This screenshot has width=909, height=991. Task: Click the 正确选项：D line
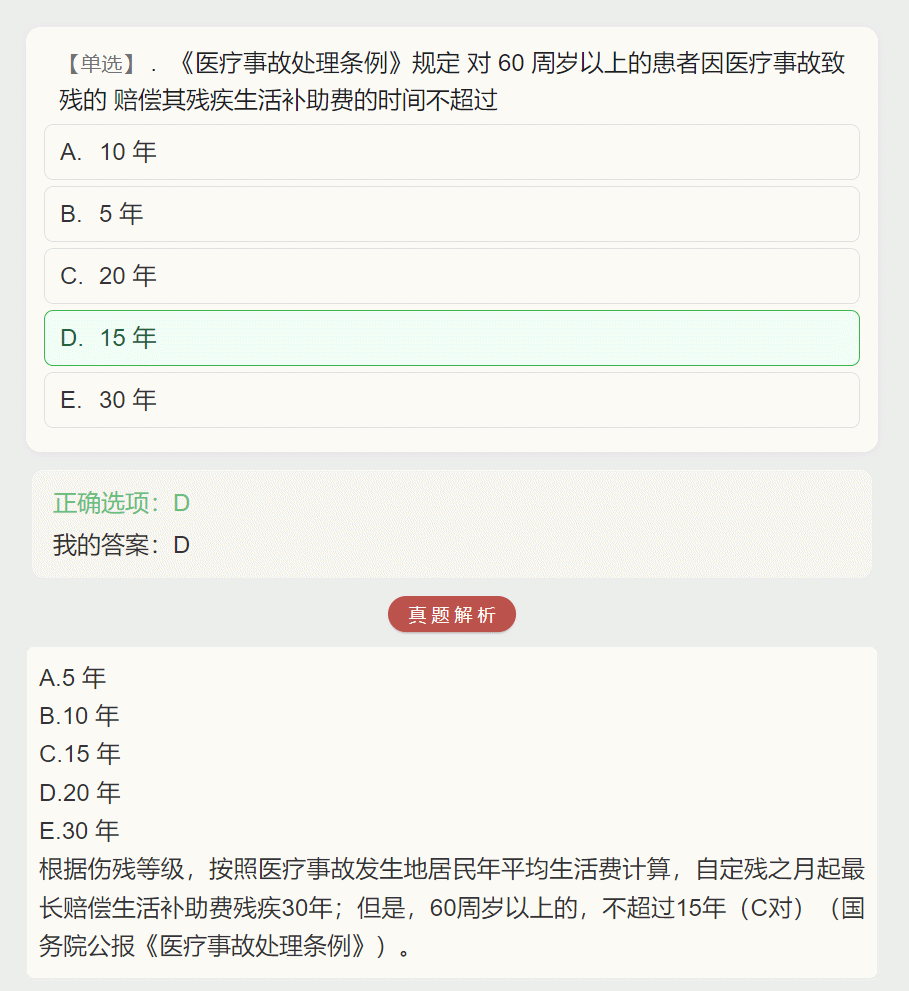pyautogui.click(x=121, y=503)
